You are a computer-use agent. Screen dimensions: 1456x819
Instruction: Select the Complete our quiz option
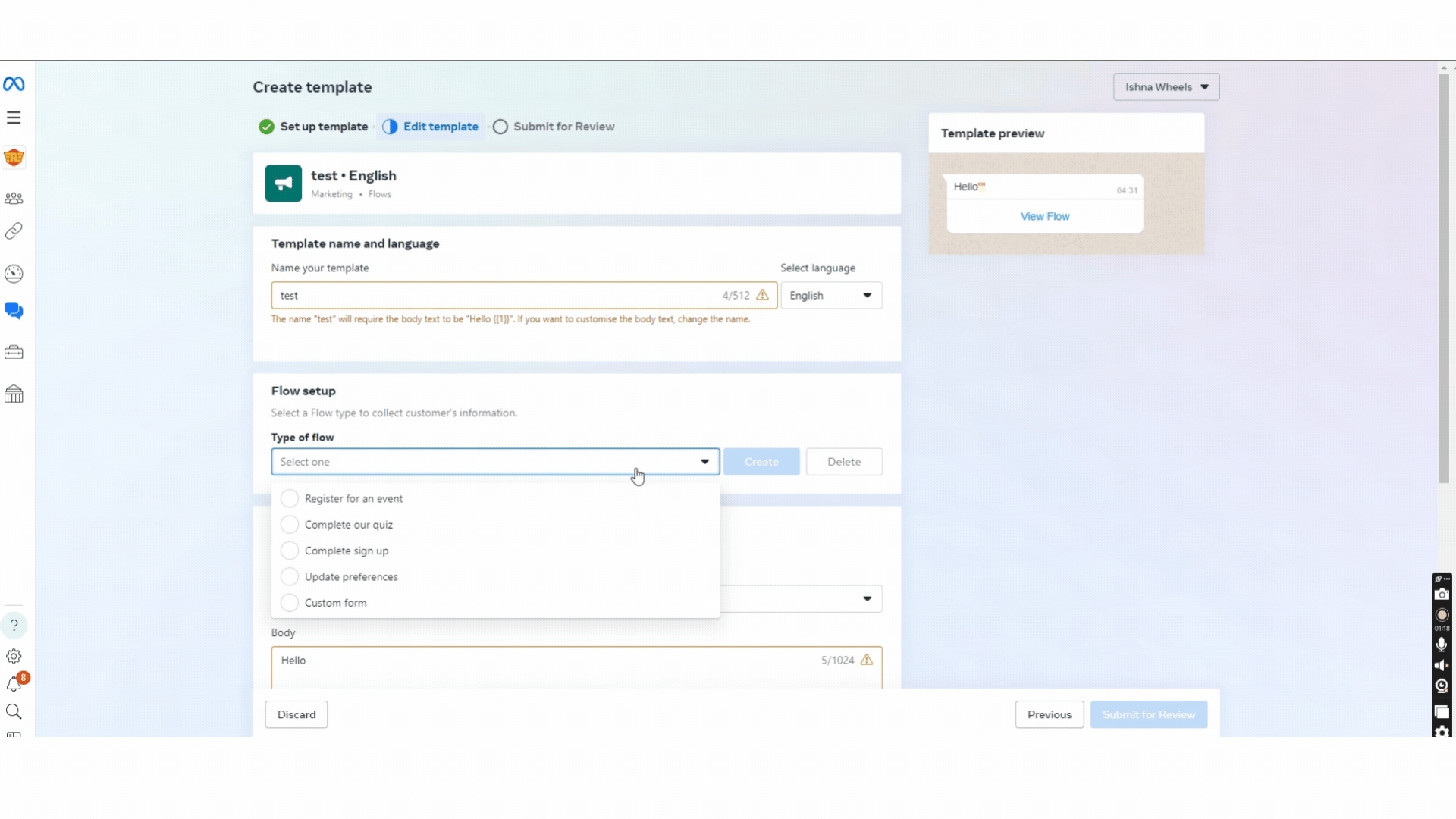tap(348, 525)
